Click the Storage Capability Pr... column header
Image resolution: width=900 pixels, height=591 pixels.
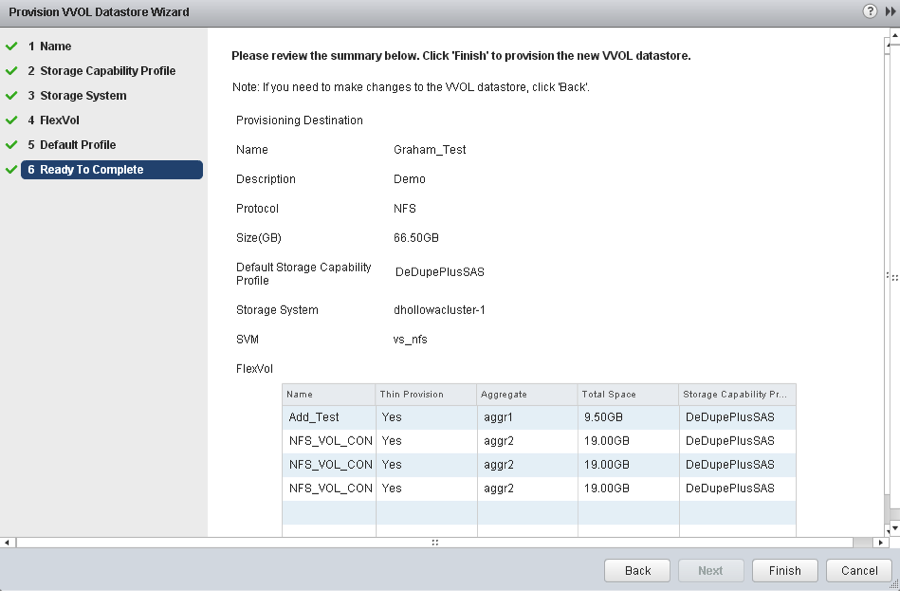(x=738, y=394)
